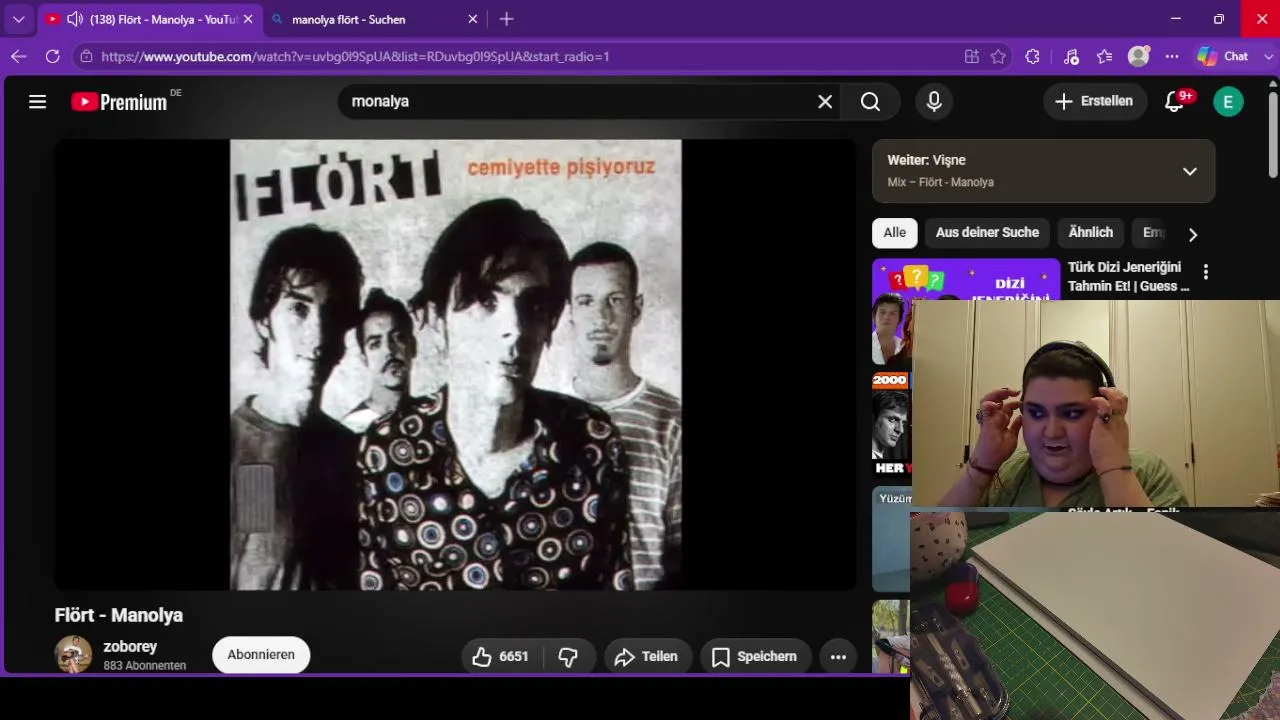Click the video title Flört - Manolya
1280x720 pixels.
[119, 615]
